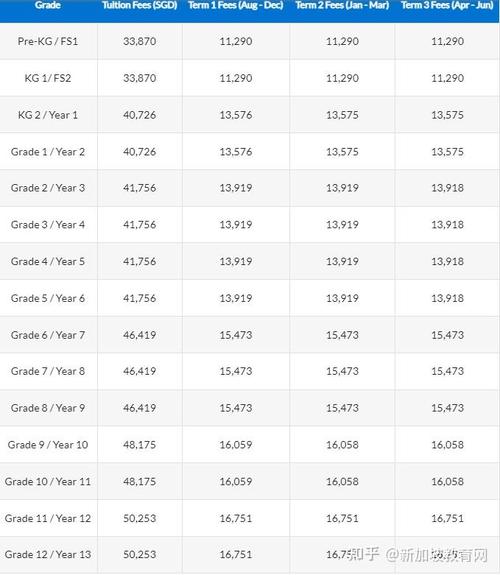This screenshot has width=500, height=575.
Task: Select the Pre-KG / FS1 row label
Action: (x=48, y=41)
